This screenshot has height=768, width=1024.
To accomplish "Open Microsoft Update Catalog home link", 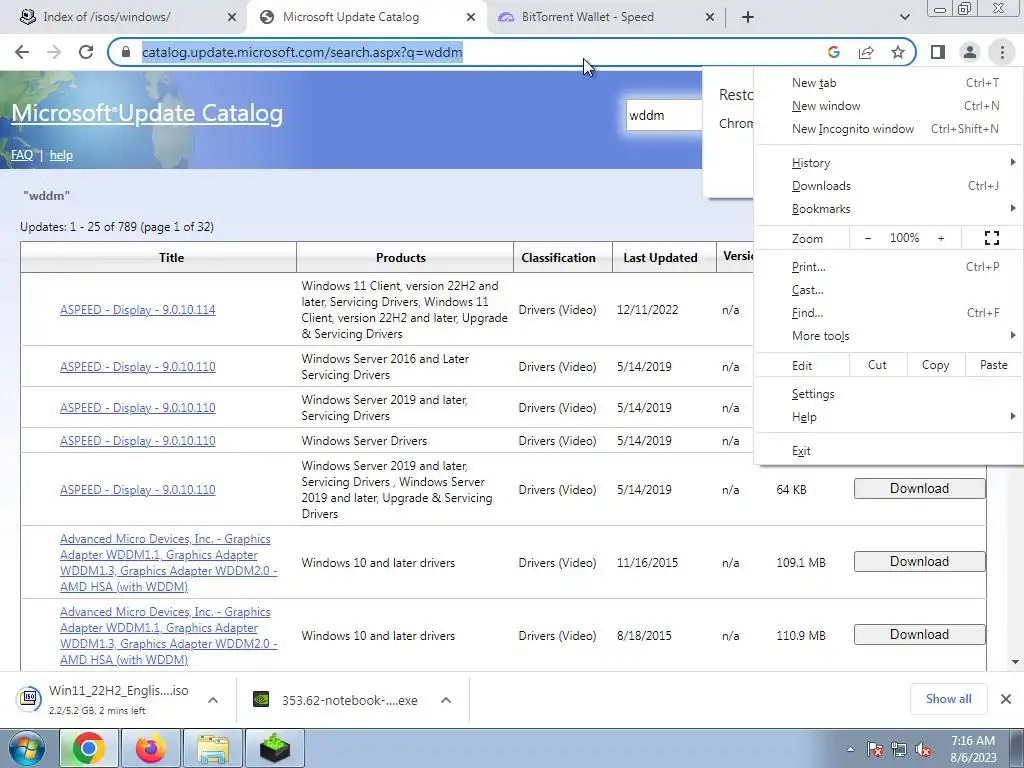I will 147,113.
